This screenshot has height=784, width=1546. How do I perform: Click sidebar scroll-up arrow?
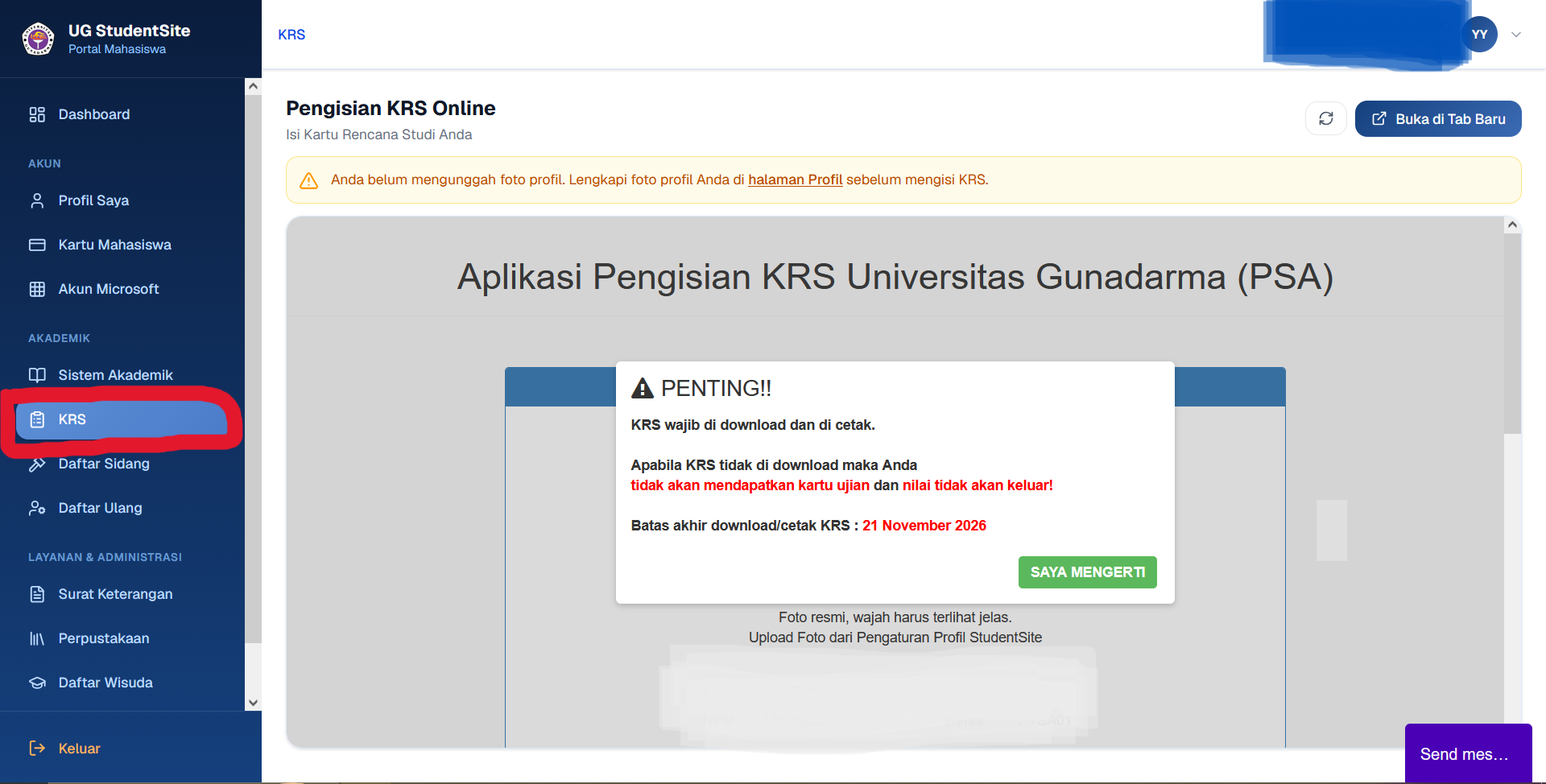click(253, 86)
